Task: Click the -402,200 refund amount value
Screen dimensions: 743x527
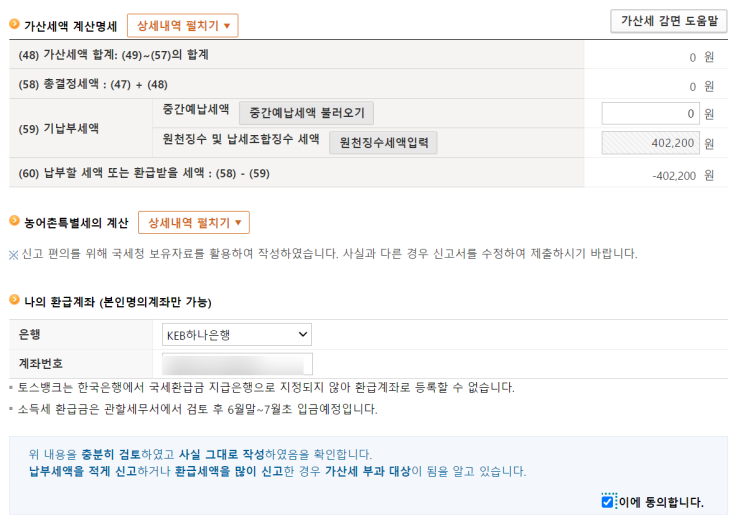Action: [673, 175]
